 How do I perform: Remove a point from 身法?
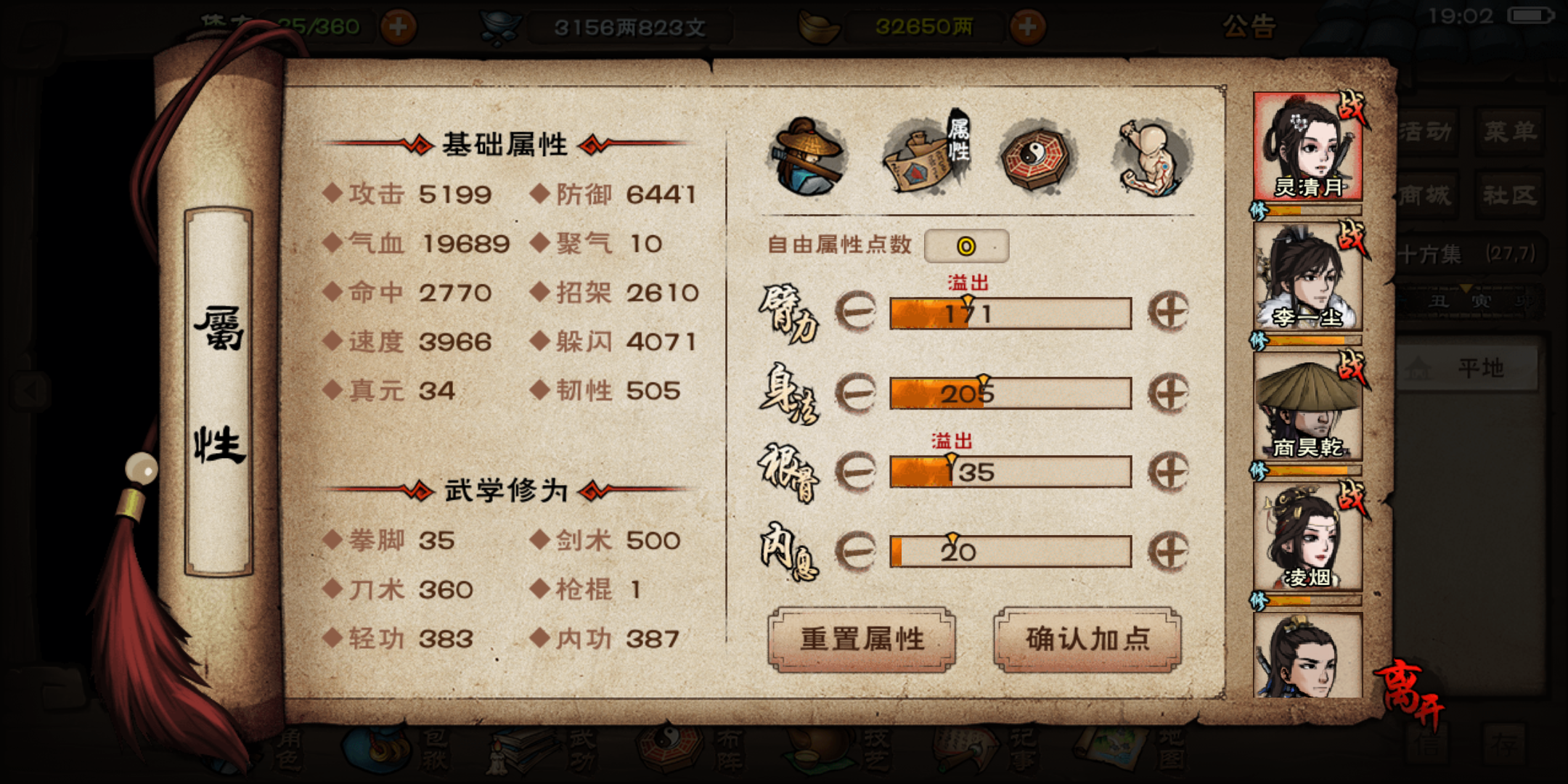point(856,393)
